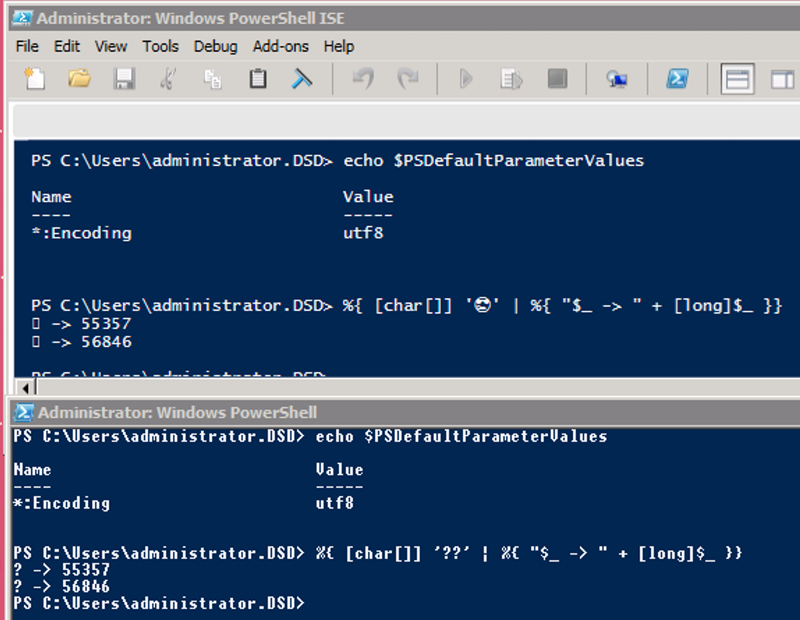Launch PowerShell.exe from the toolbar

click(678, 78)
